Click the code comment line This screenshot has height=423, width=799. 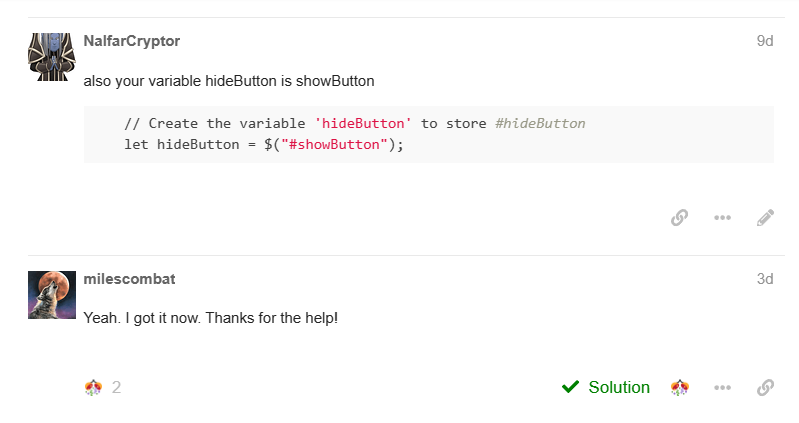354,124
